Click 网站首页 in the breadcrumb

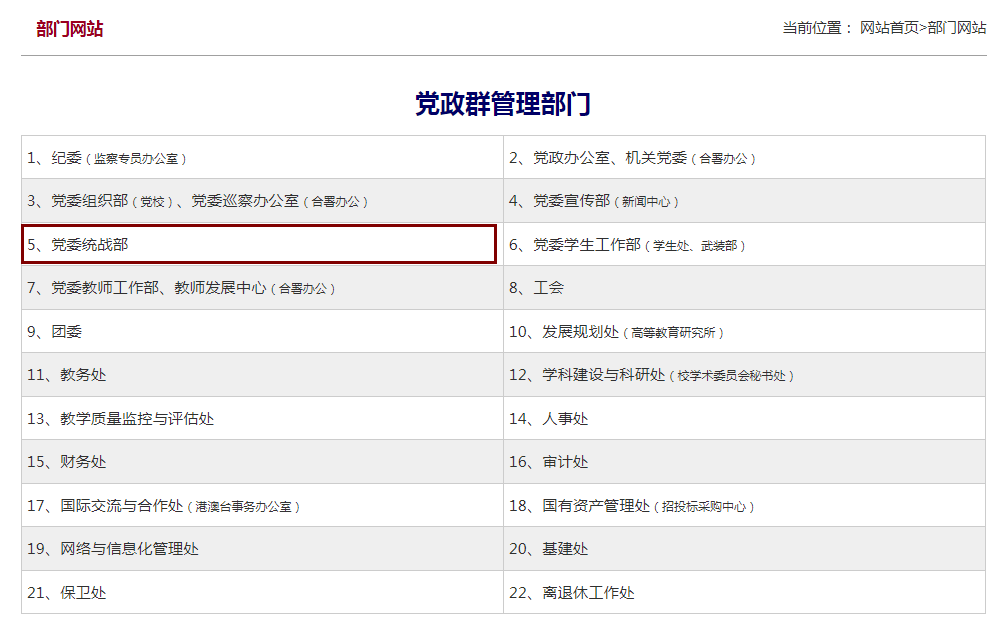pos(888,28)
